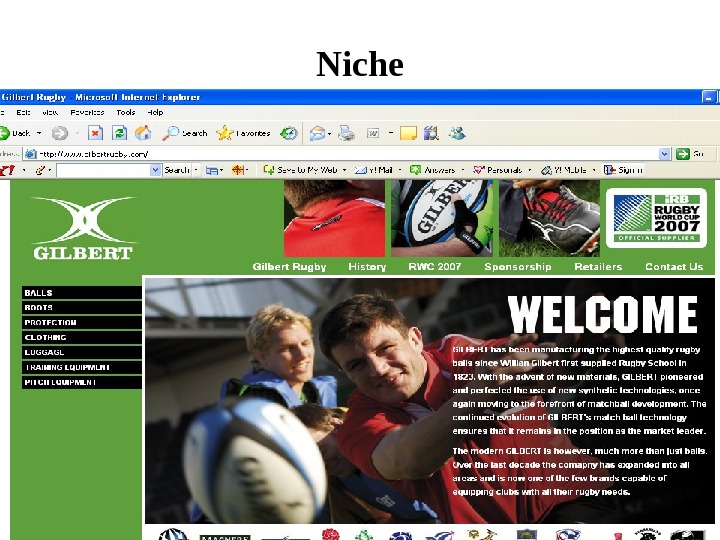The height and width of the screenshot is (540, 720).
Task: Click the Rugby World Cup 2007 badge
Action: pos(656,218)
